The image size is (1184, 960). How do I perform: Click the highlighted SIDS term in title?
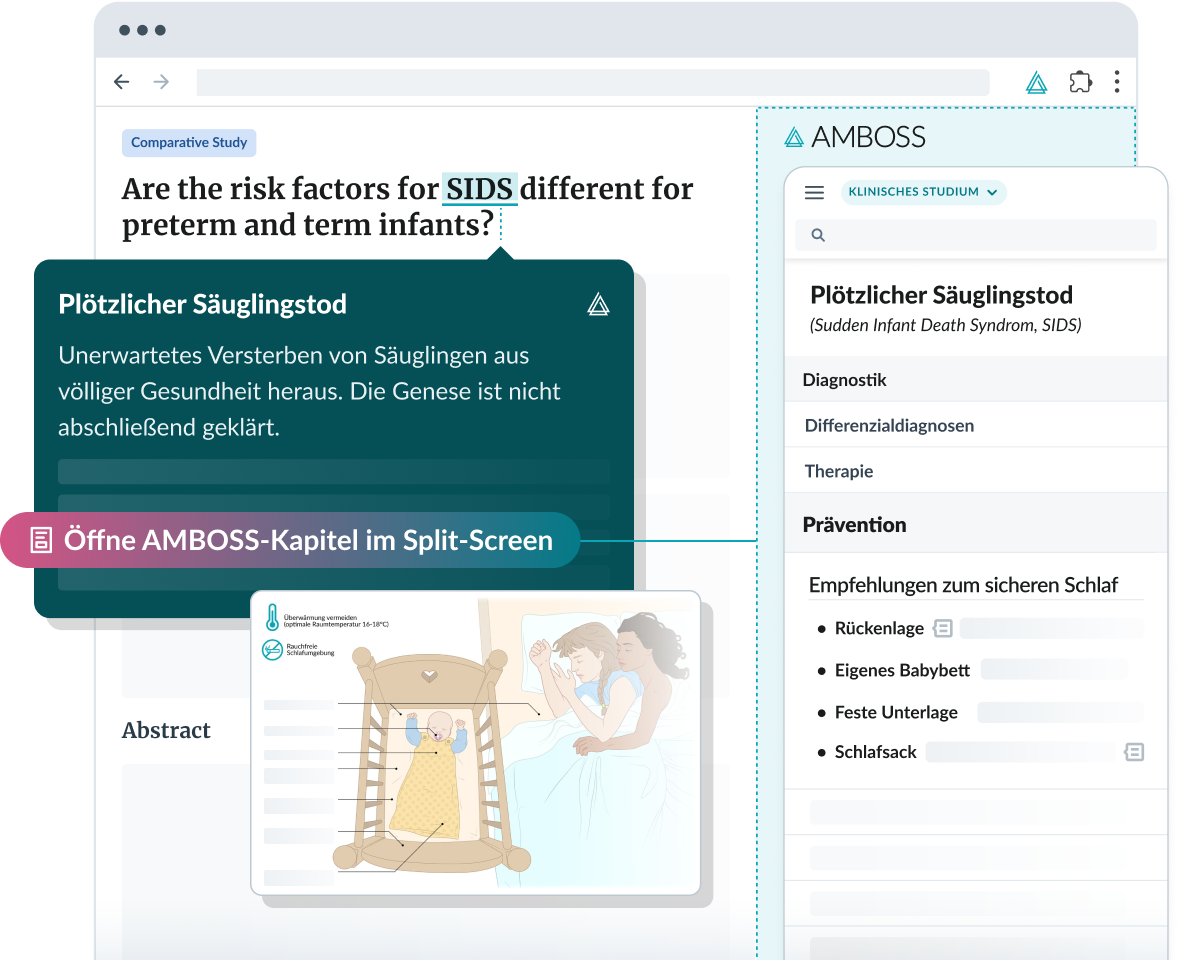pyautogui.click(x=479, y=189)
